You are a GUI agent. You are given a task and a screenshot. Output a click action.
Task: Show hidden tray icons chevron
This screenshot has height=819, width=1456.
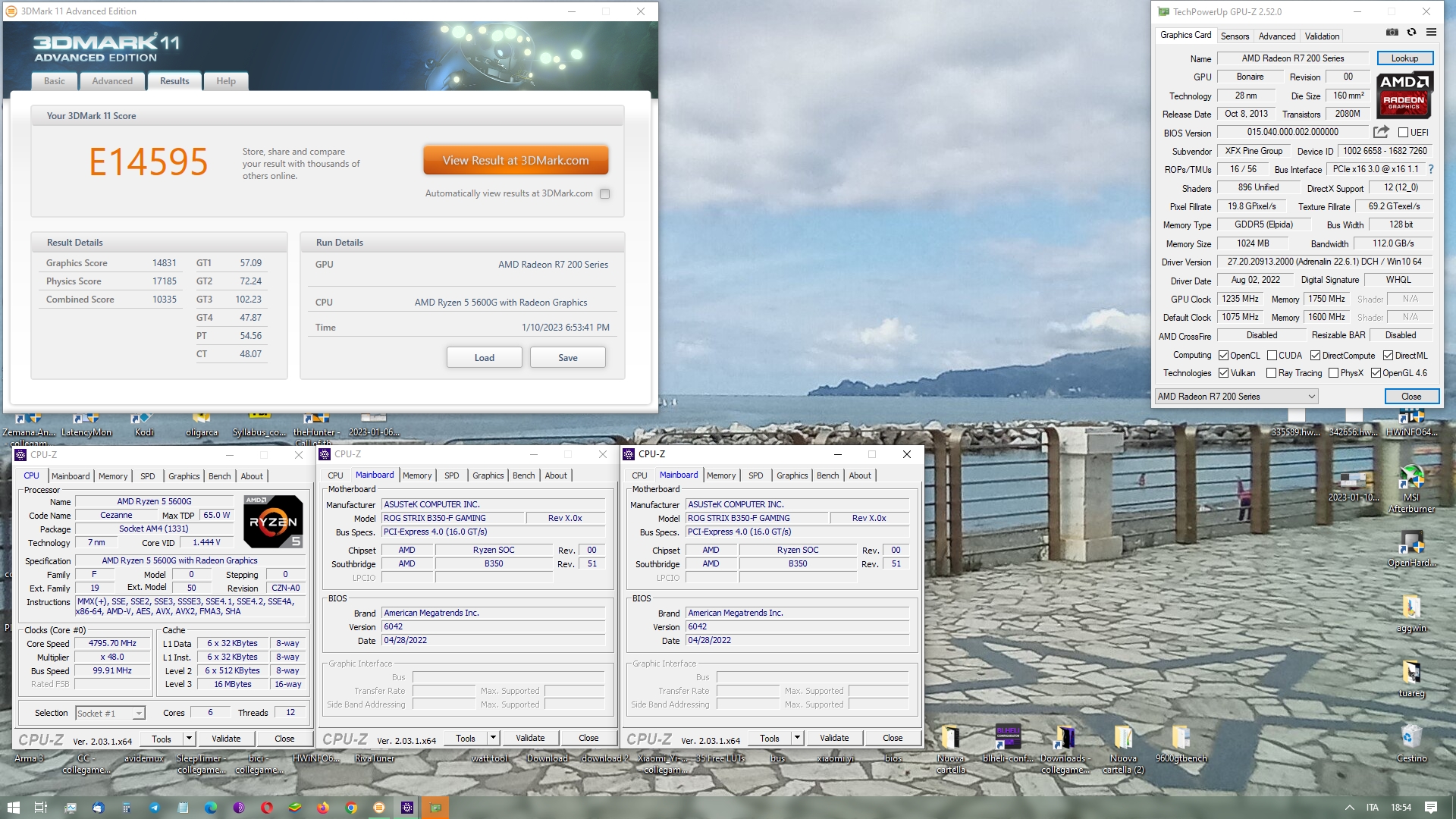1349,808
